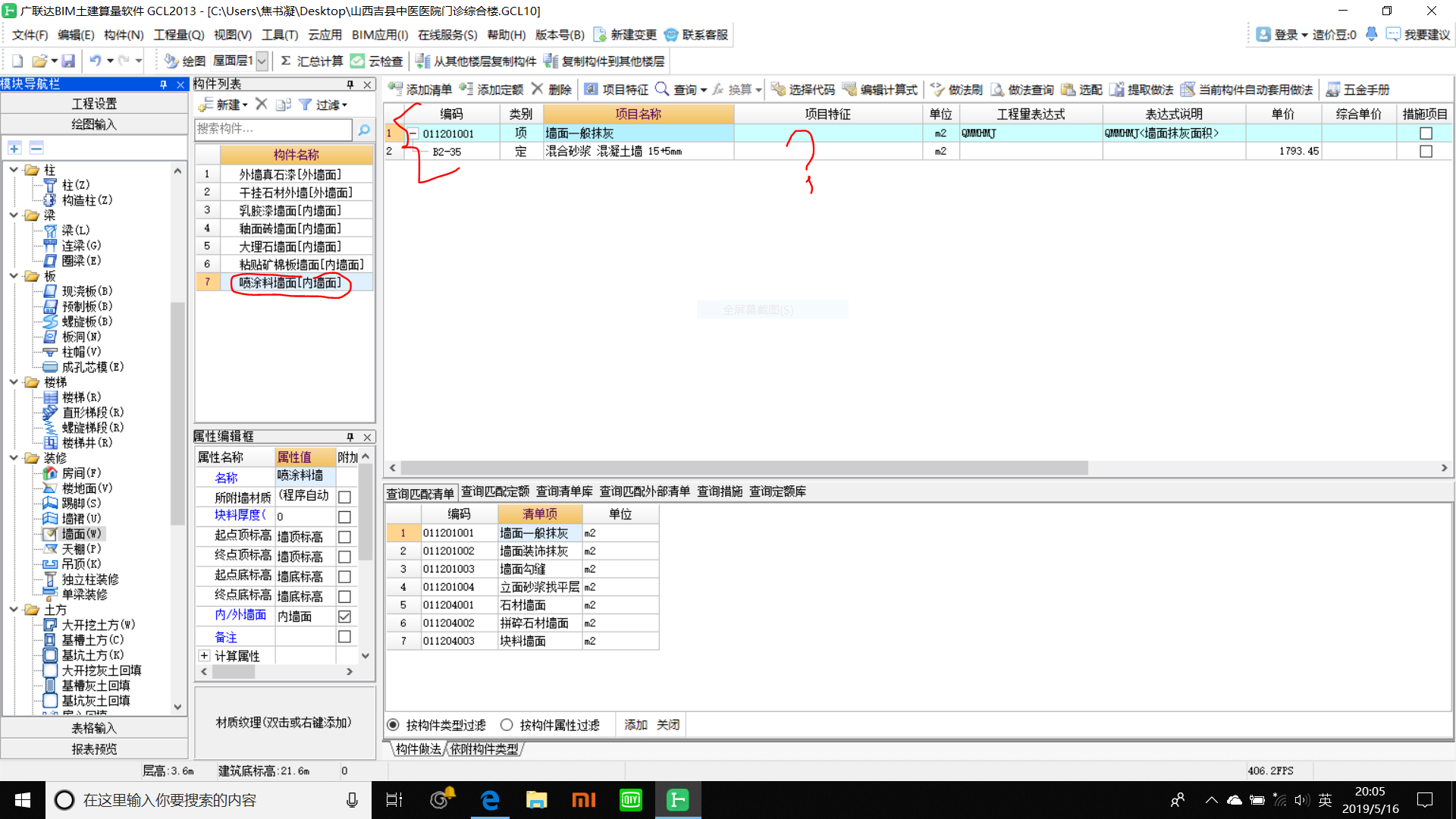Start the 云检查 cloud check
The height and width of the screenshot is (819, 1456).
377,61
